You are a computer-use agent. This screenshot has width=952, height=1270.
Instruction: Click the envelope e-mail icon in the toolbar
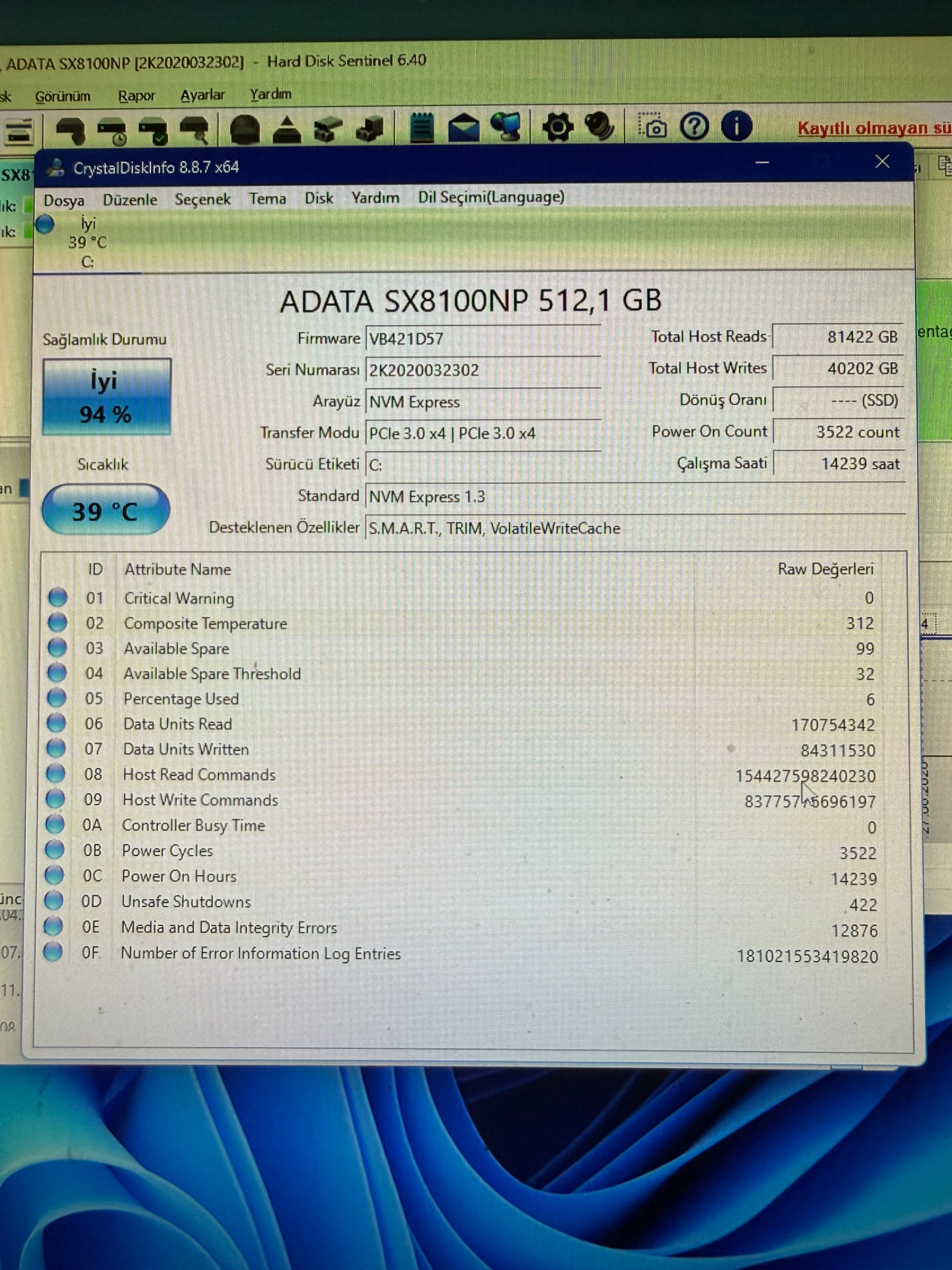[x=464, y=128]
